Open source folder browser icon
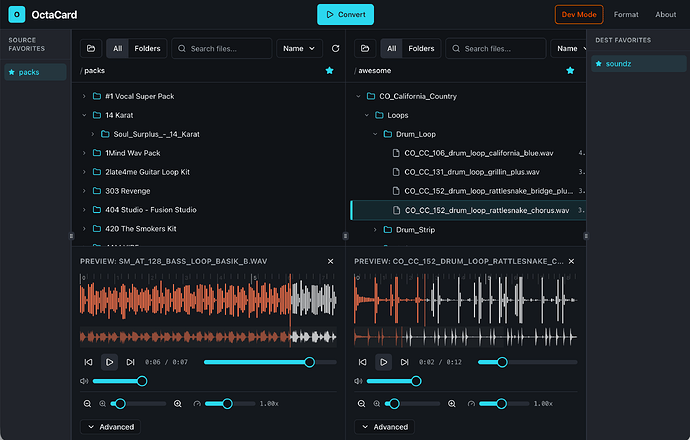 90,48
